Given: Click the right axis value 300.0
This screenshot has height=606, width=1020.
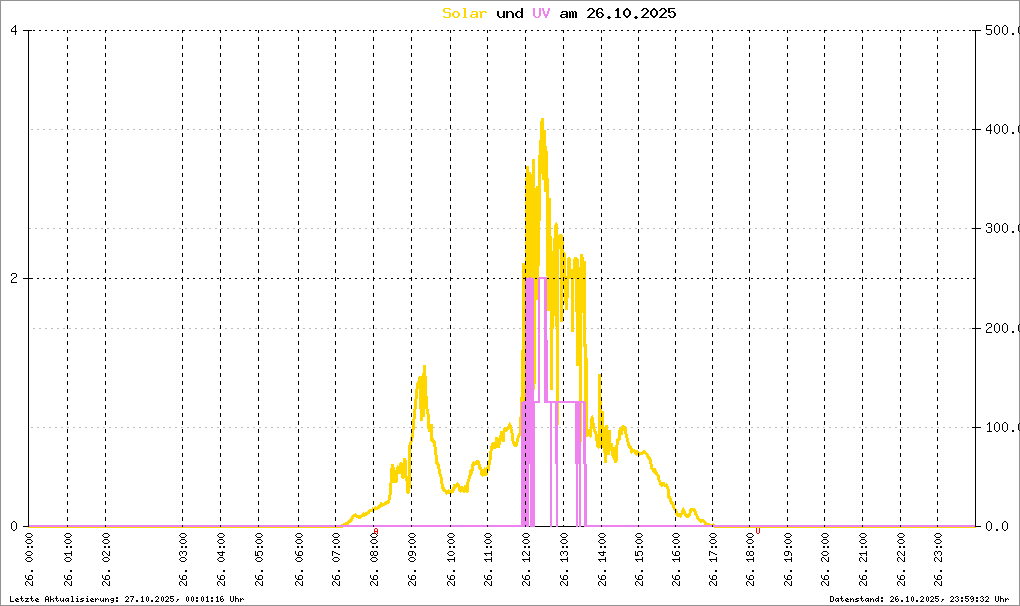Looking at the screenshot, I should tap(996, 228).
